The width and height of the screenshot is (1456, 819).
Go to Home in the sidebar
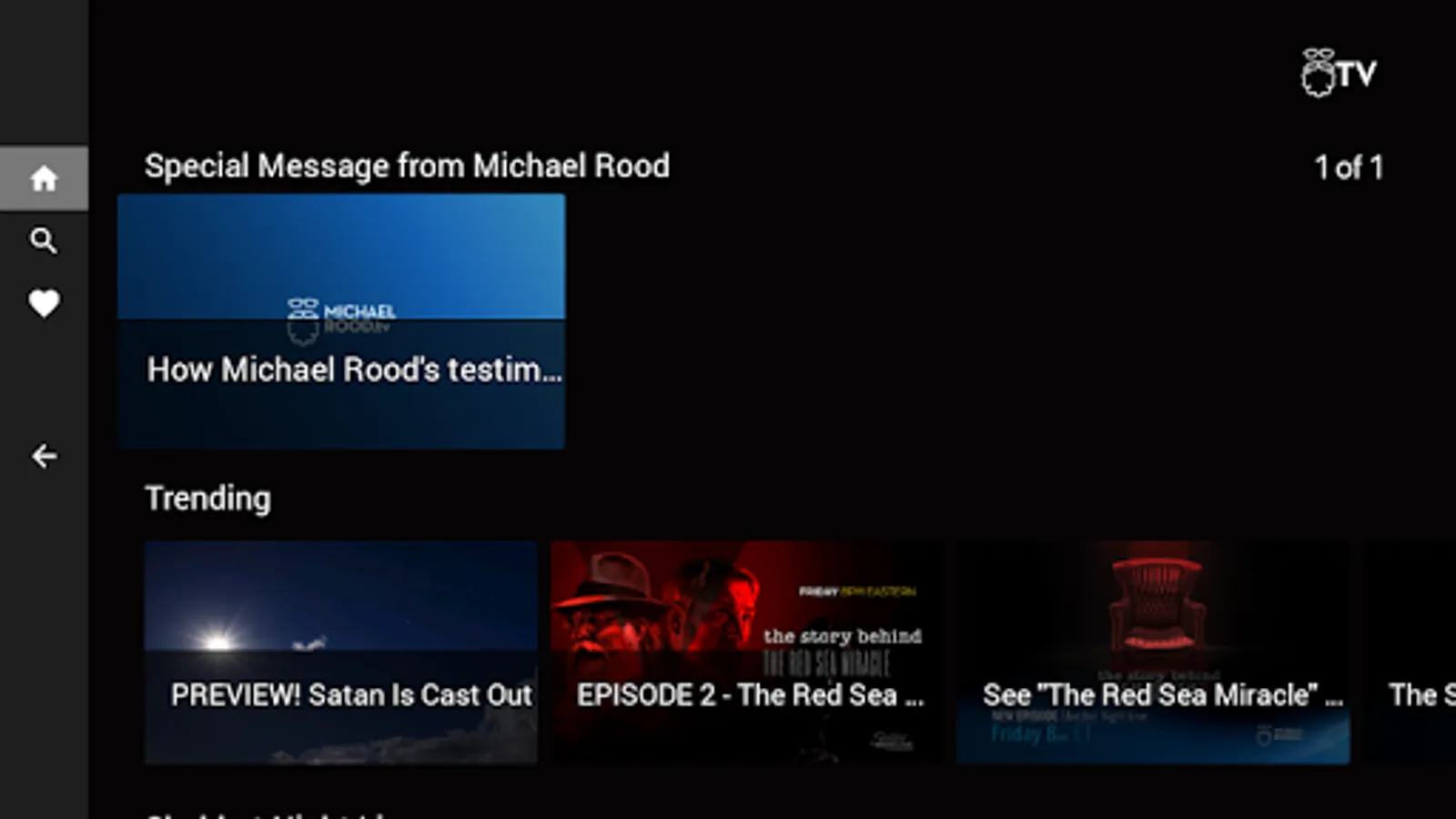click(44, 178)
